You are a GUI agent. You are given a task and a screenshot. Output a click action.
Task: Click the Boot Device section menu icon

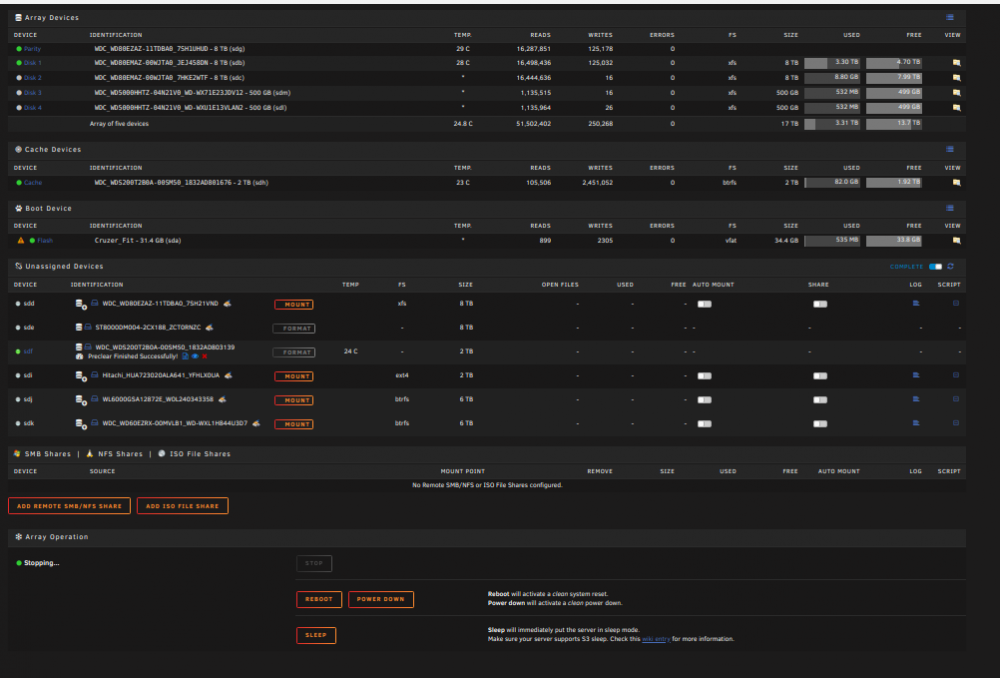tap(950, 208)
